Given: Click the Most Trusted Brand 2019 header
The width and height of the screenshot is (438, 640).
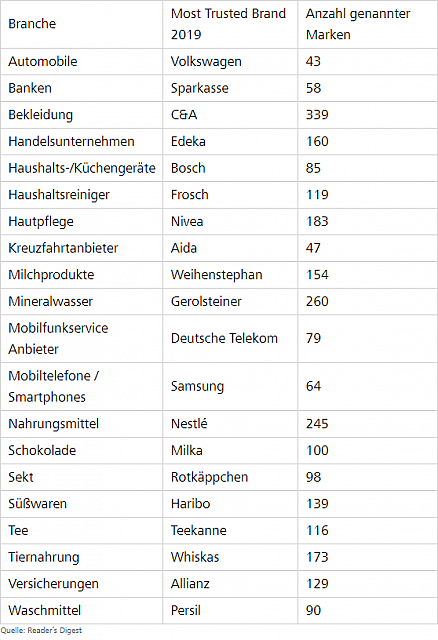Looking at the screenshot, I should (x=228, y=24).
